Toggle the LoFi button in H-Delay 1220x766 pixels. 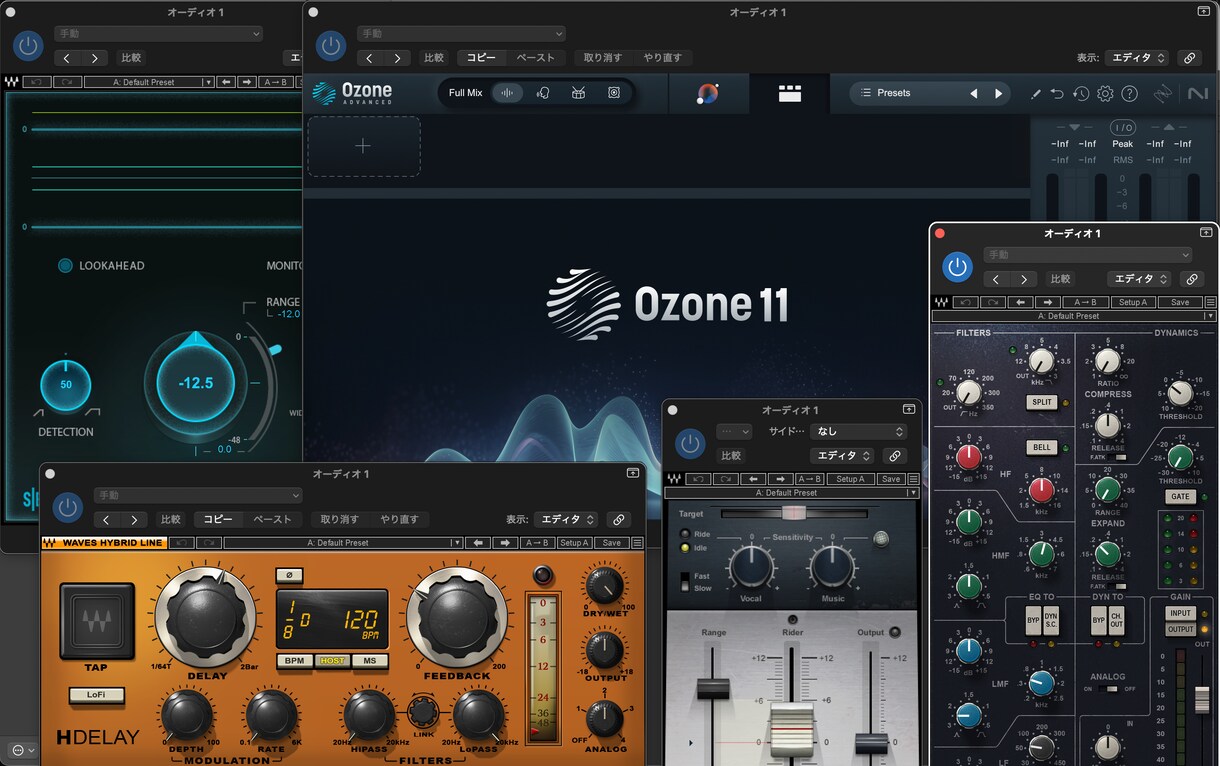[x=96, y=695]
